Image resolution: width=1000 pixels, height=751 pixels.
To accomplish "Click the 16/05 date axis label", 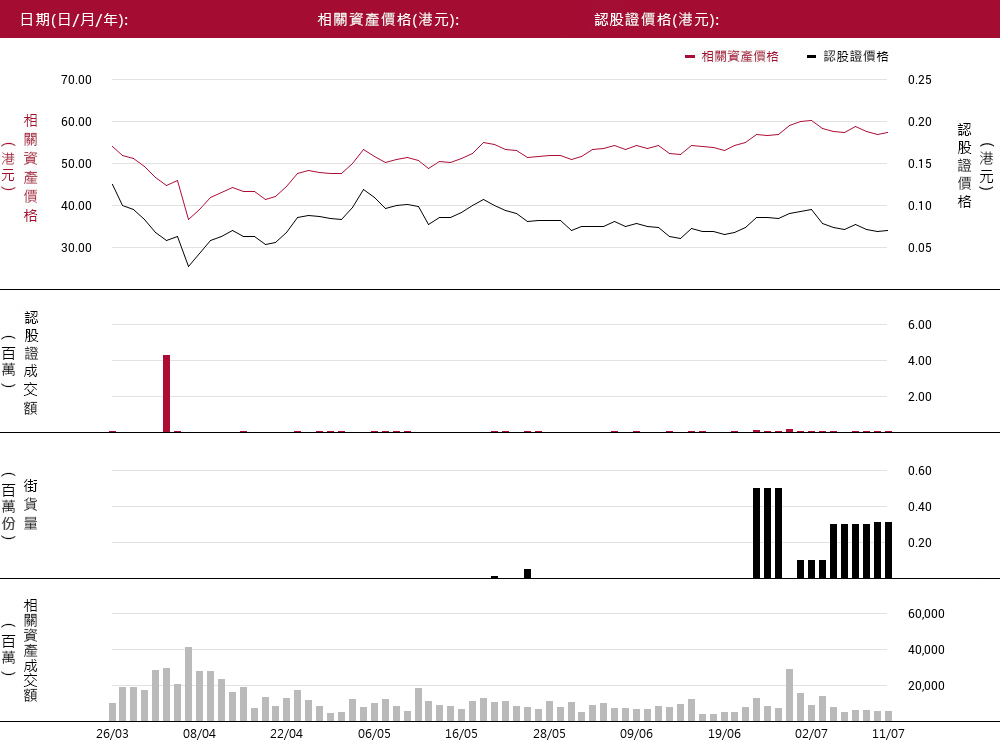I will (461, 734).
